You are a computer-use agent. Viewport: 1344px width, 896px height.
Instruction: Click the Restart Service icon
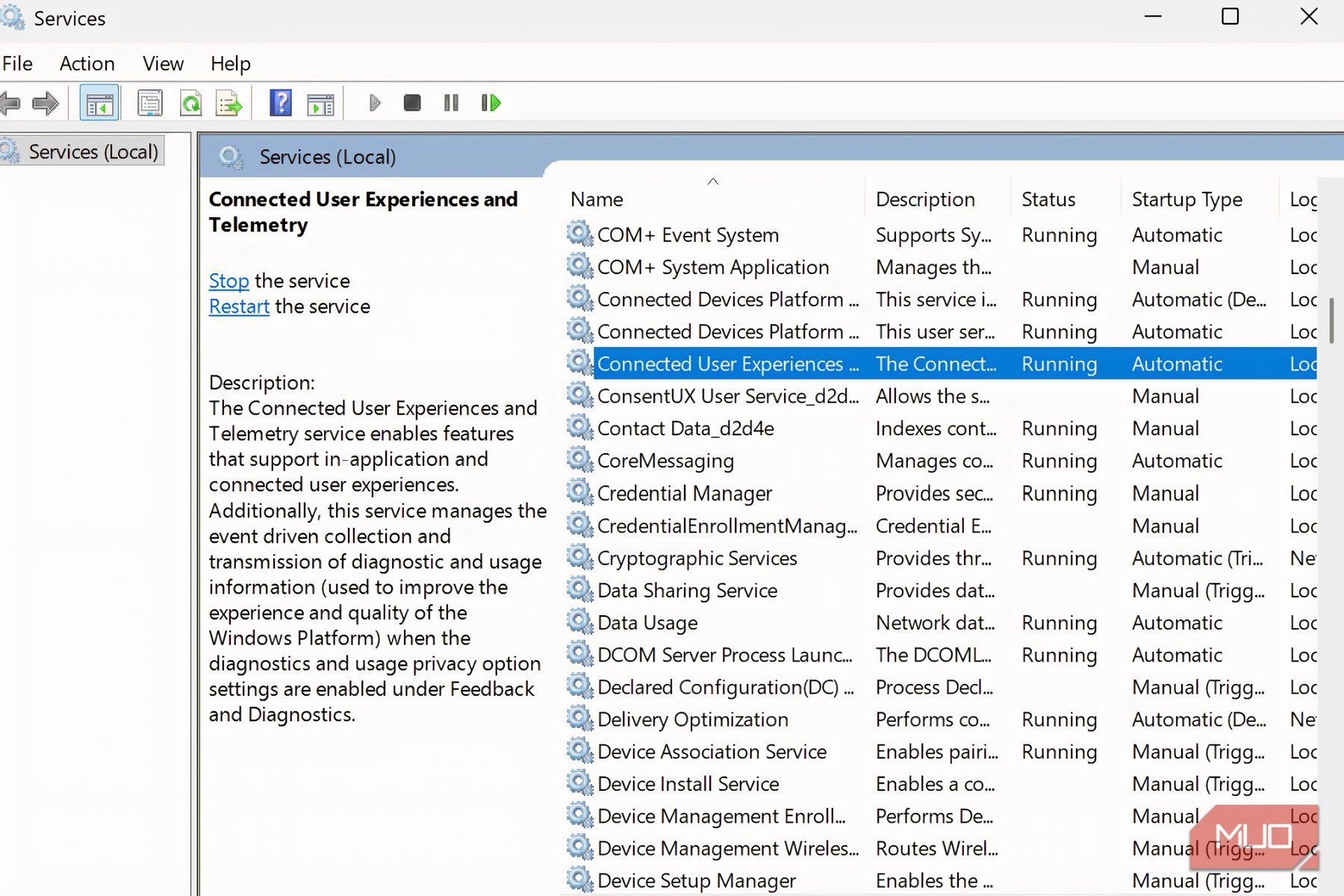(491, 103)
